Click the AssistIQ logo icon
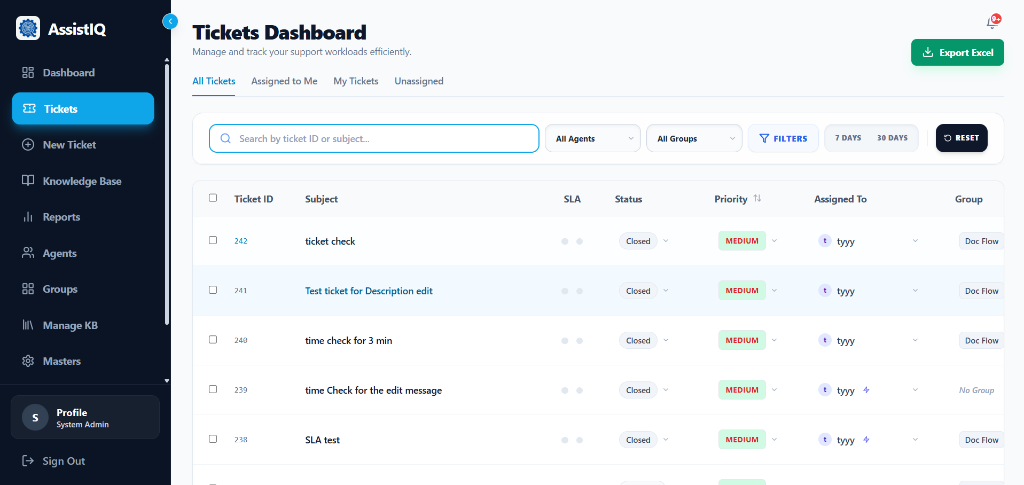The width and height of the screenshot is (1024, 485). [28, 28]
